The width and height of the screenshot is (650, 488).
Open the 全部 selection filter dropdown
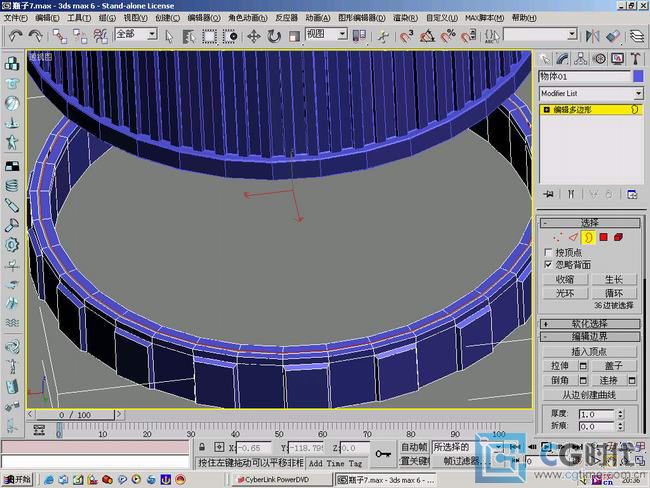(152, 34)
